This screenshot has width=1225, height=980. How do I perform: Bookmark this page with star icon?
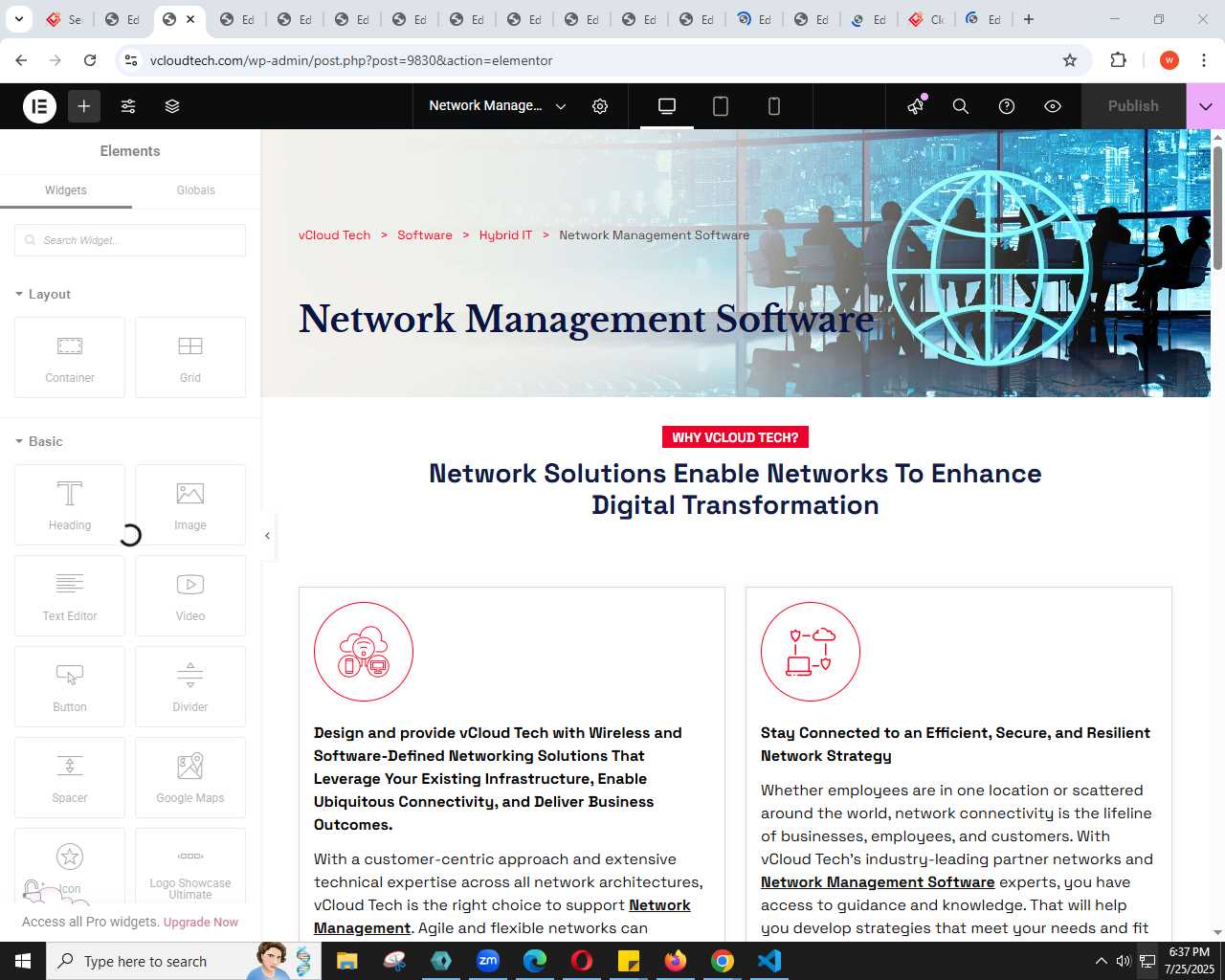point(1070,60)
